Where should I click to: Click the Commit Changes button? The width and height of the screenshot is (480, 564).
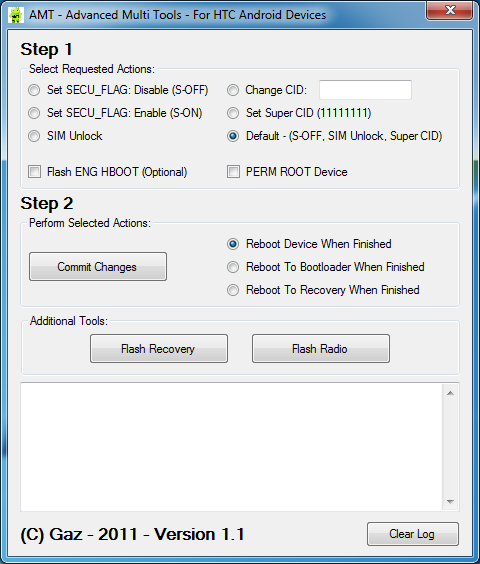[98, 267]
